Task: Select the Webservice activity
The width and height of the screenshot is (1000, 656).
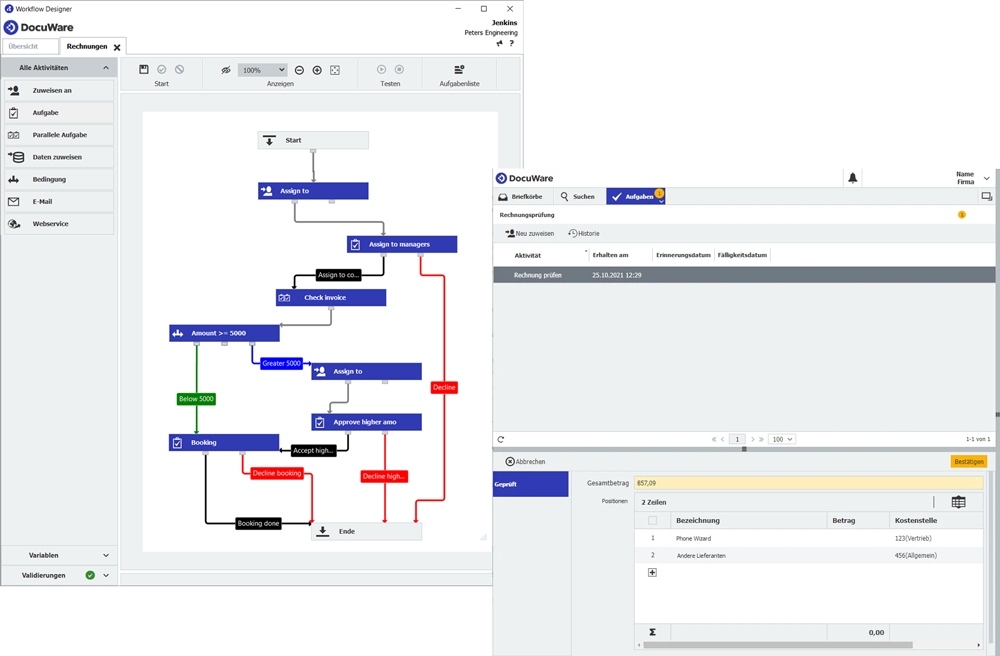Action: (59, 224)
